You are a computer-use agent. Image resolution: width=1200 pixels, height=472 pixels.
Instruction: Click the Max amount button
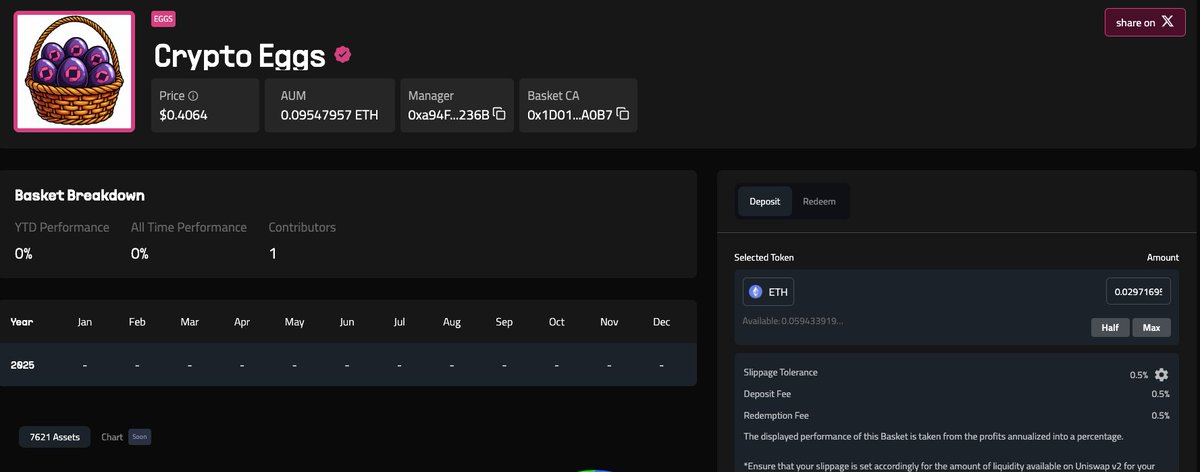(1151, 328)
